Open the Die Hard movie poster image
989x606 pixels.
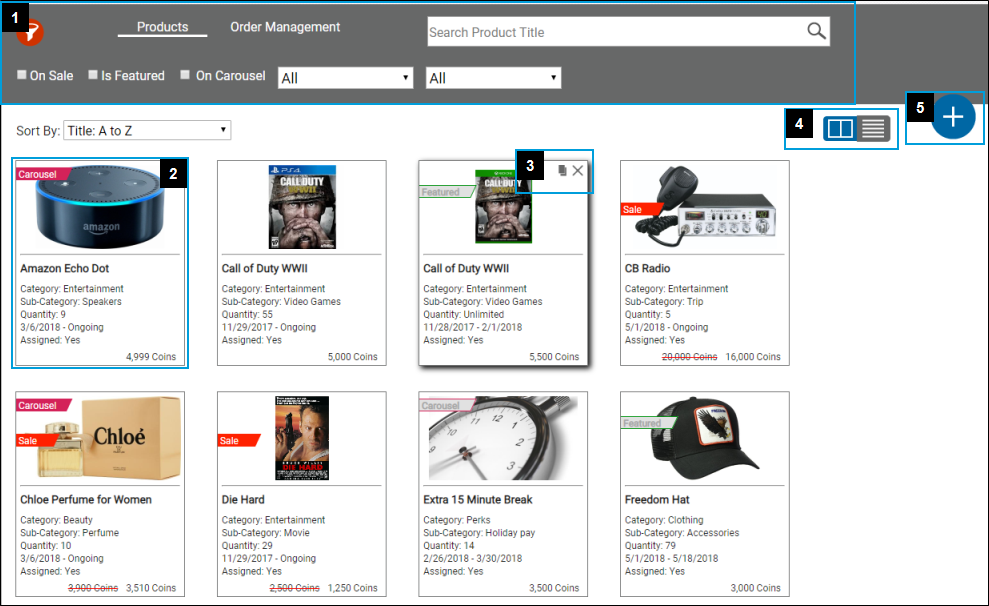click(x=302, y=438)
